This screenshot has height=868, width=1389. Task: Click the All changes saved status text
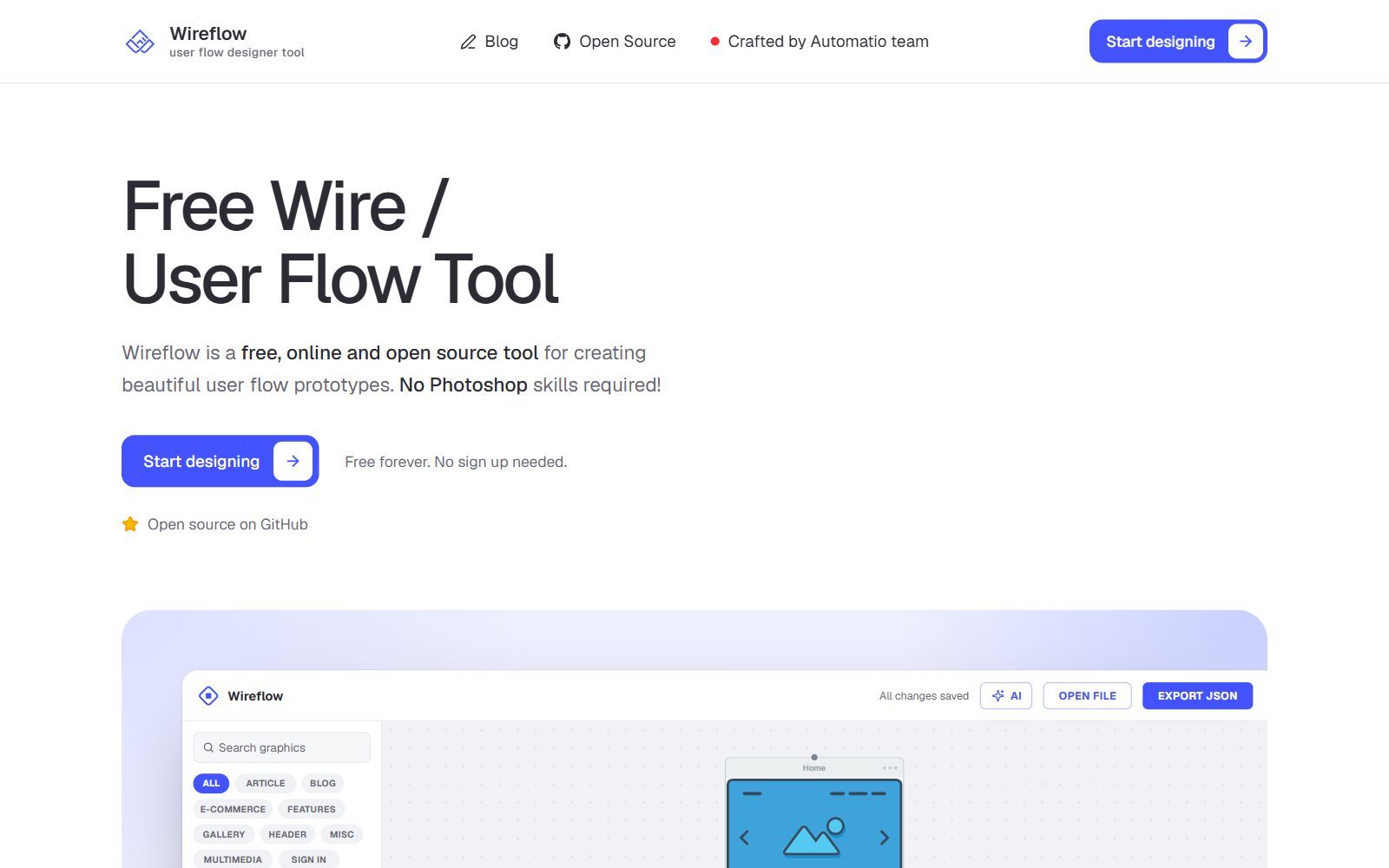tap(924, 696)
